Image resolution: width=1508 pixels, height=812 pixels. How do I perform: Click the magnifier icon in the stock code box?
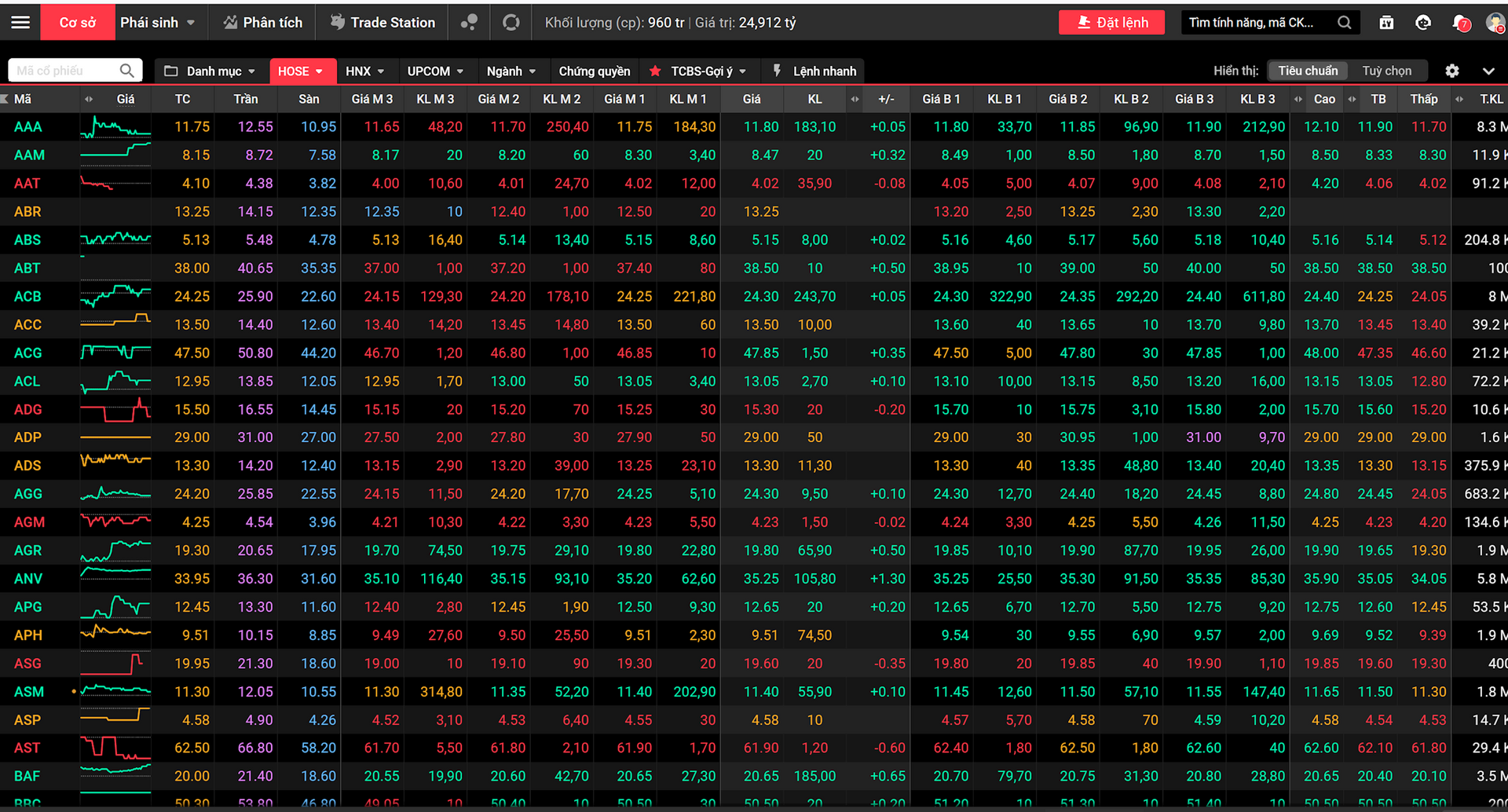126,71
